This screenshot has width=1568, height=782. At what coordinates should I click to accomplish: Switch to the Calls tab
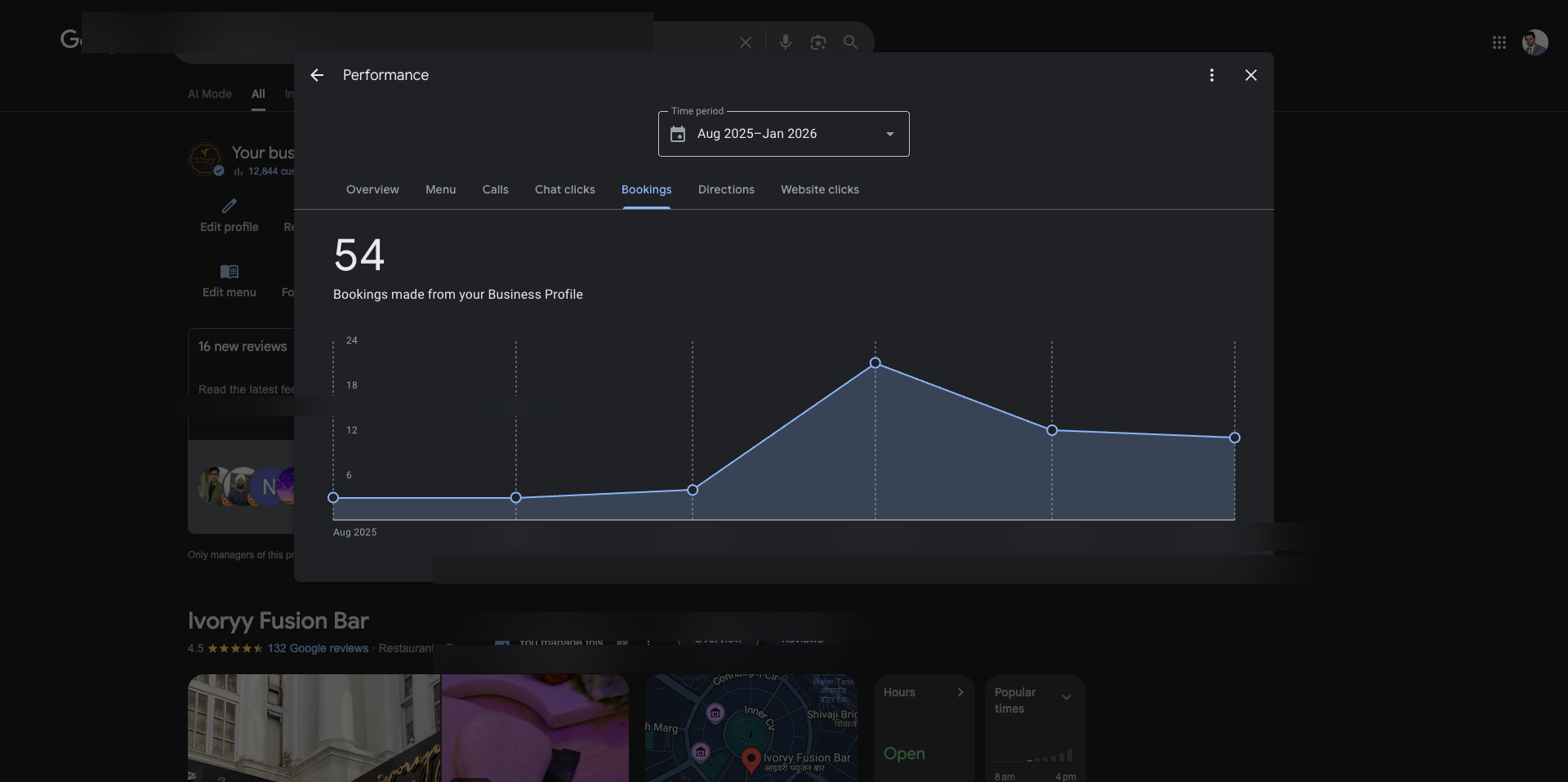tap(496, 189)
